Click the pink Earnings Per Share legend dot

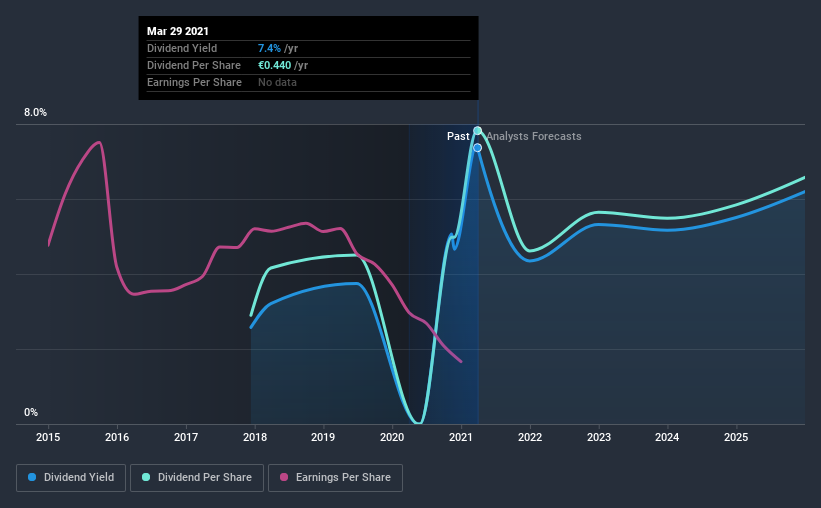pos(284,477)
